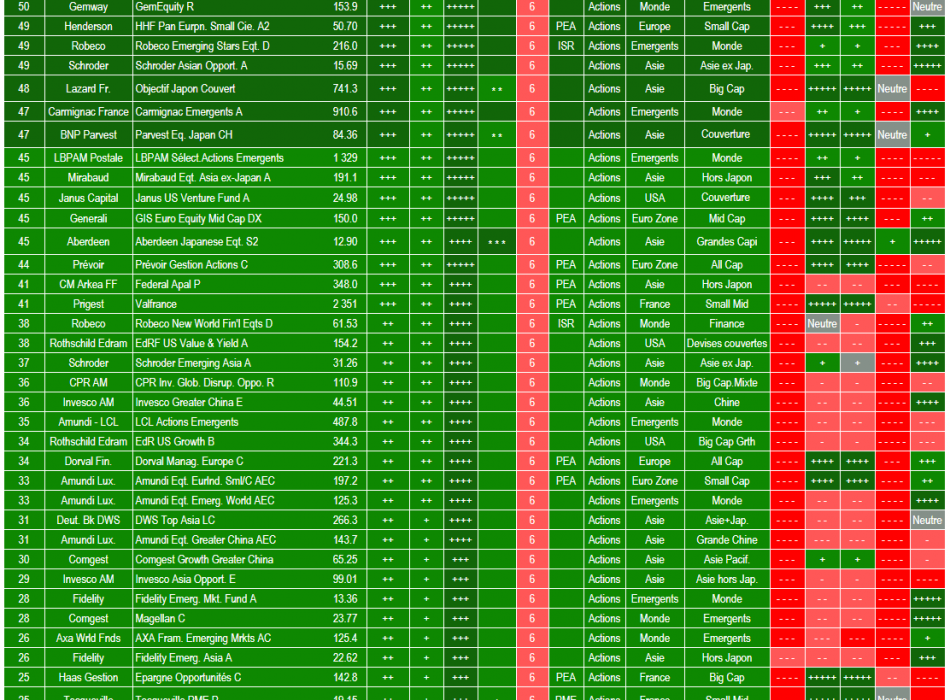
Task: Select EdR US Growth B fund
Action: [175, 441]
